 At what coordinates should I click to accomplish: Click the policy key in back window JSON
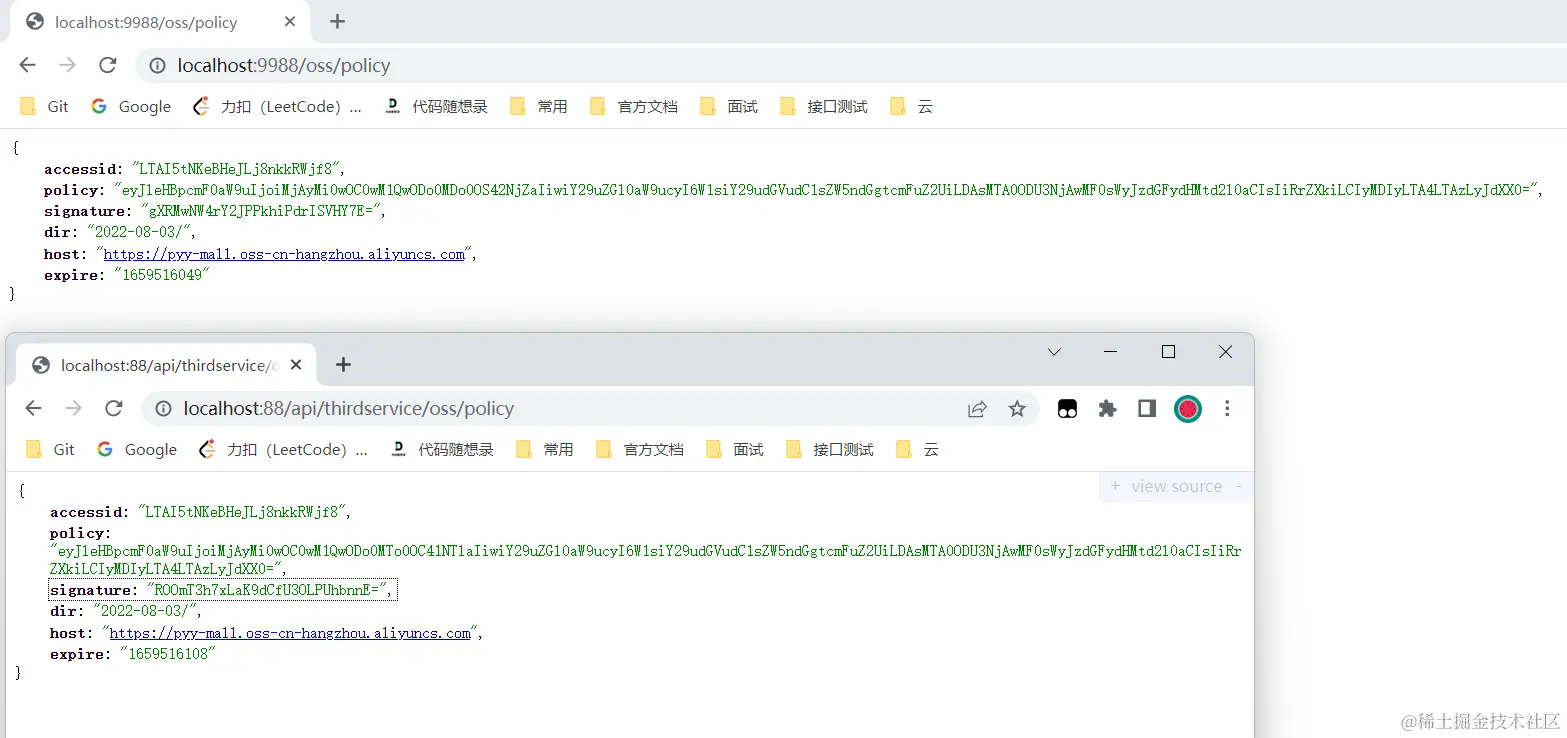(72, 190)
